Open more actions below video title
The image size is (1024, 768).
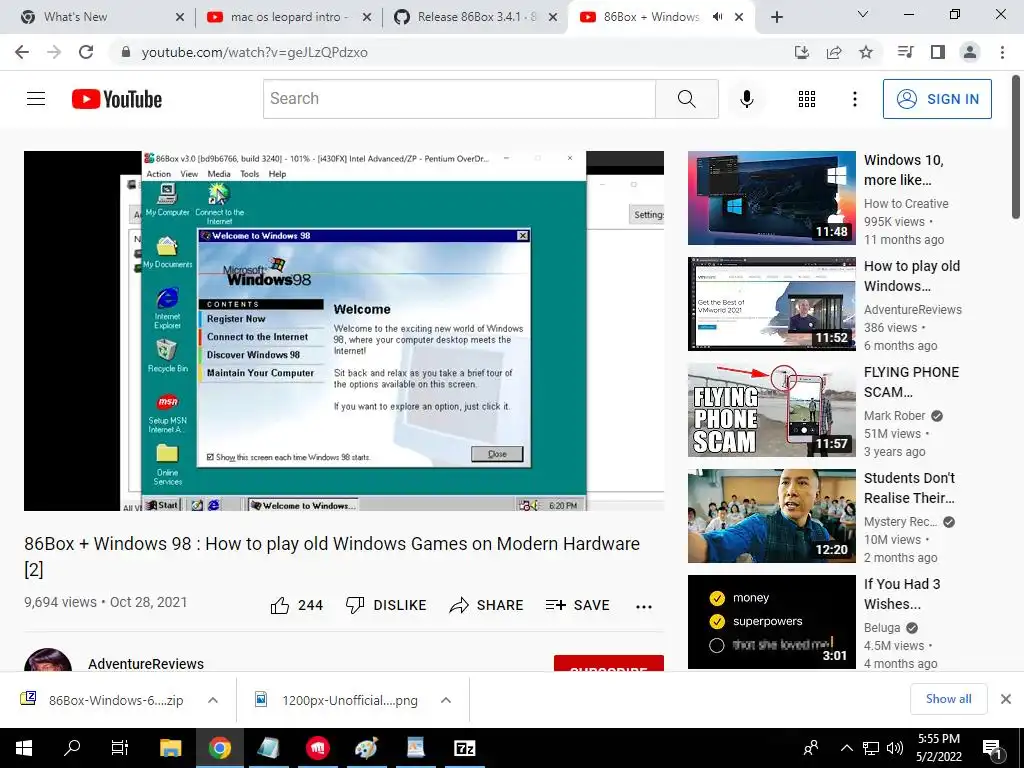643,607
